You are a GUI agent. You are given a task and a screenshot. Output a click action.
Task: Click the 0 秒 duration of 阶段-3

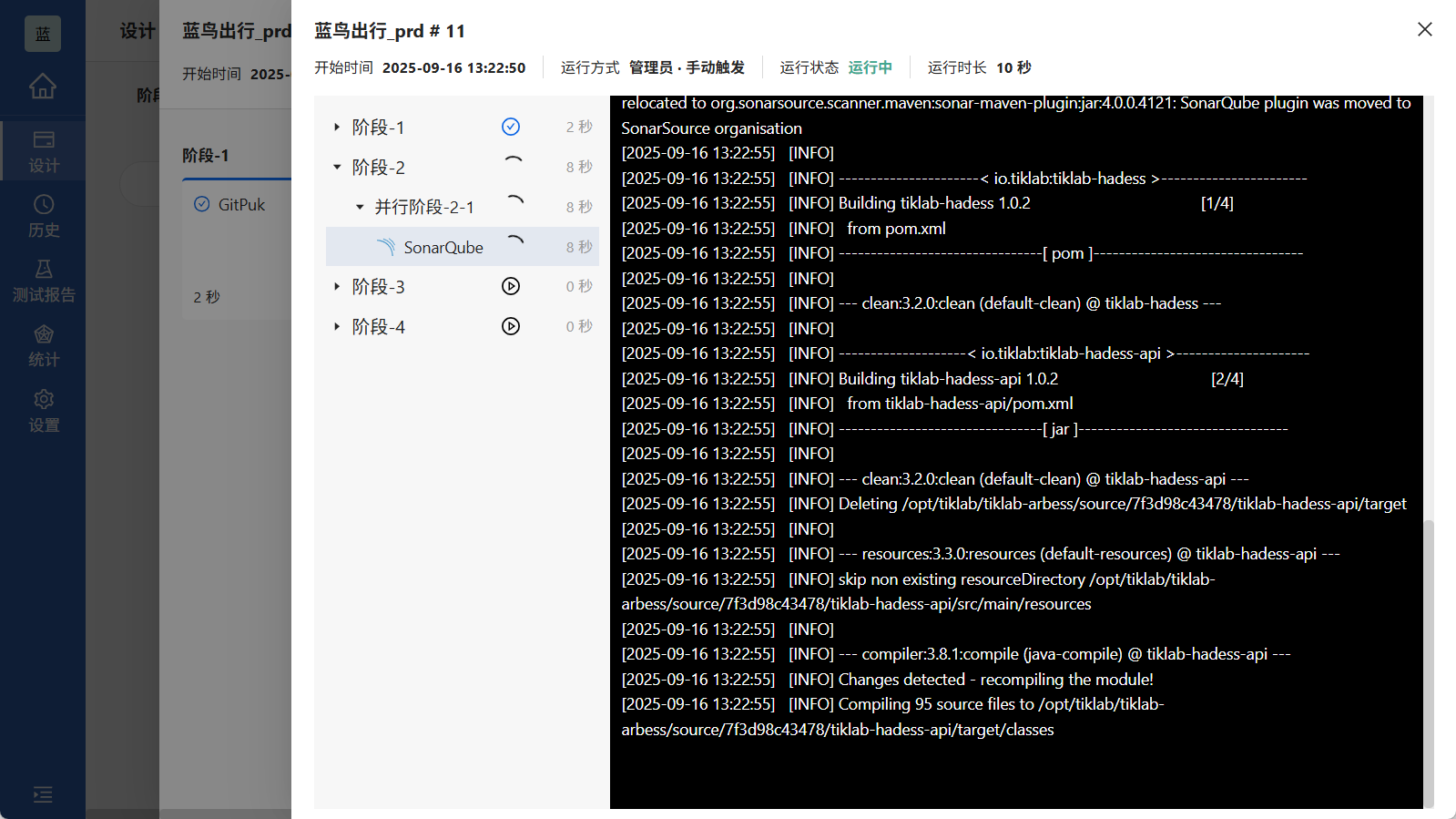pyautogui.click(x=579, y=286)
